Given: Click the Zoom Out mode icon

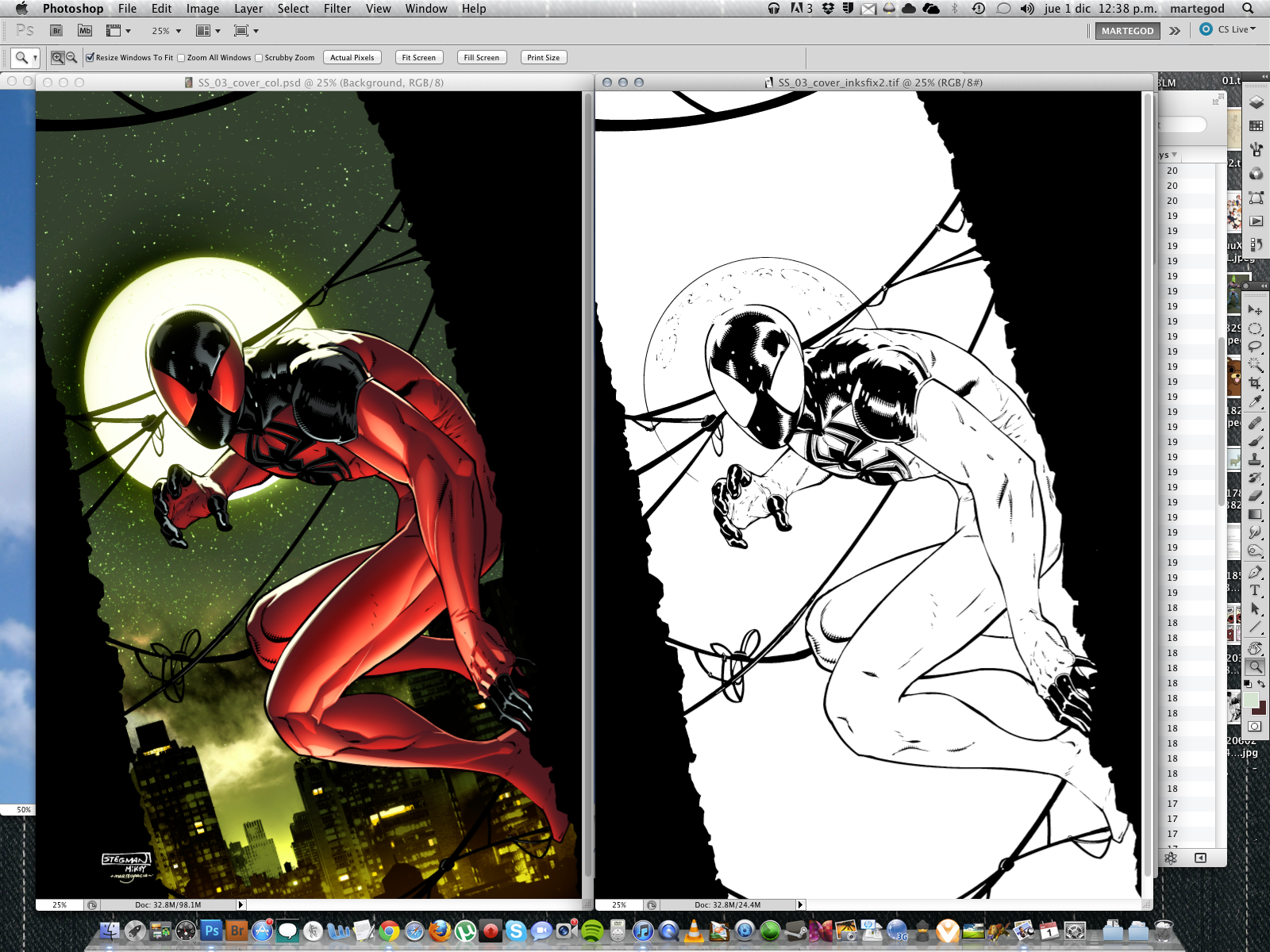Looking at the screenshot, I should (71, 57).
